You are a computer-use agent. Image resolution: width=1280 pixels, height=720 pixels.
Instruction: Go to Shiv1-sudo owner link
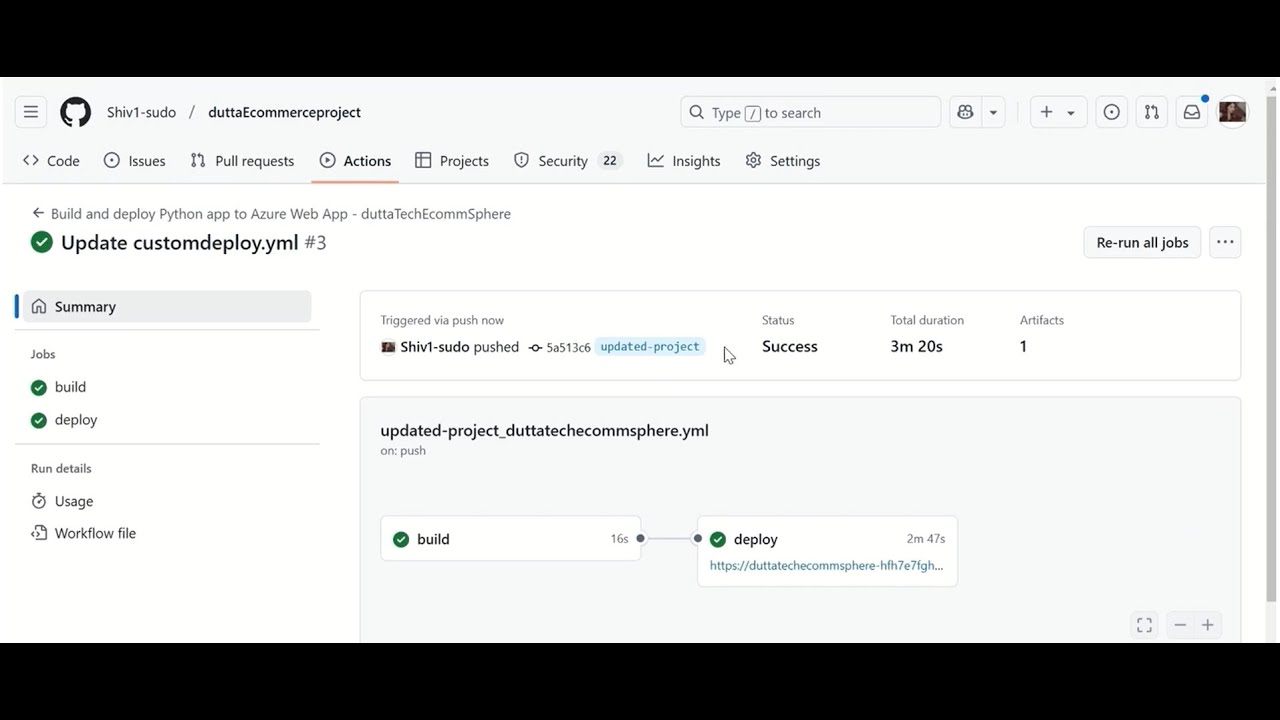point(141,112)
